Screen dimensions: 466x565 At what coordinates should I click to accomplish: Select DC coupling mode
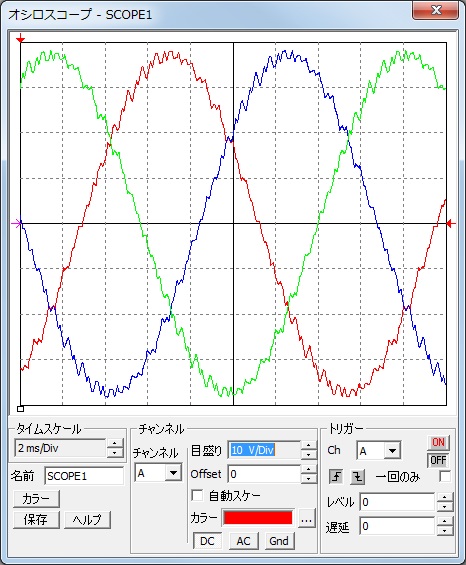tap(207, 541)
